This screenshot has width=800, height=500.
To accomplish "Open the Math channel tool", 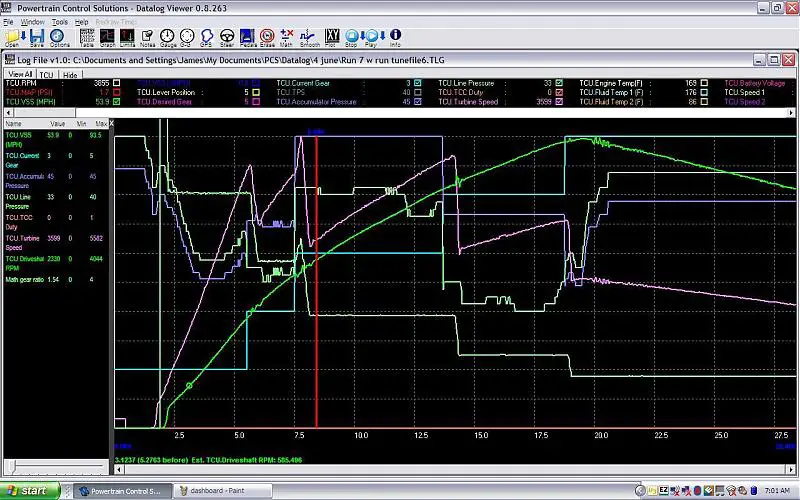I will 287,37.
